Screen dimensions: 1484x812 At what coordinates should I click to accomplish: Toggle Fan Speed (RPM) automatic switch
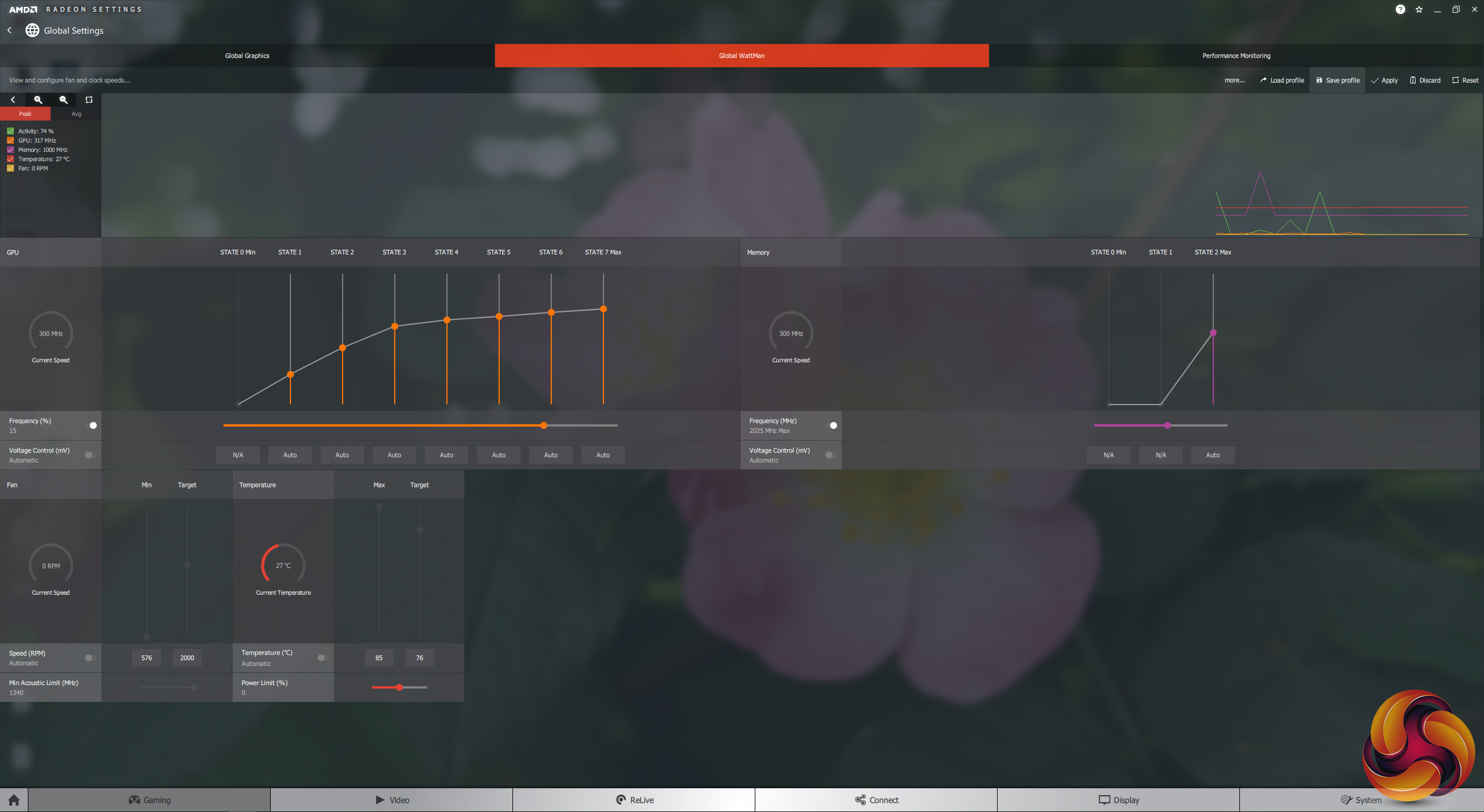(90, 658)
